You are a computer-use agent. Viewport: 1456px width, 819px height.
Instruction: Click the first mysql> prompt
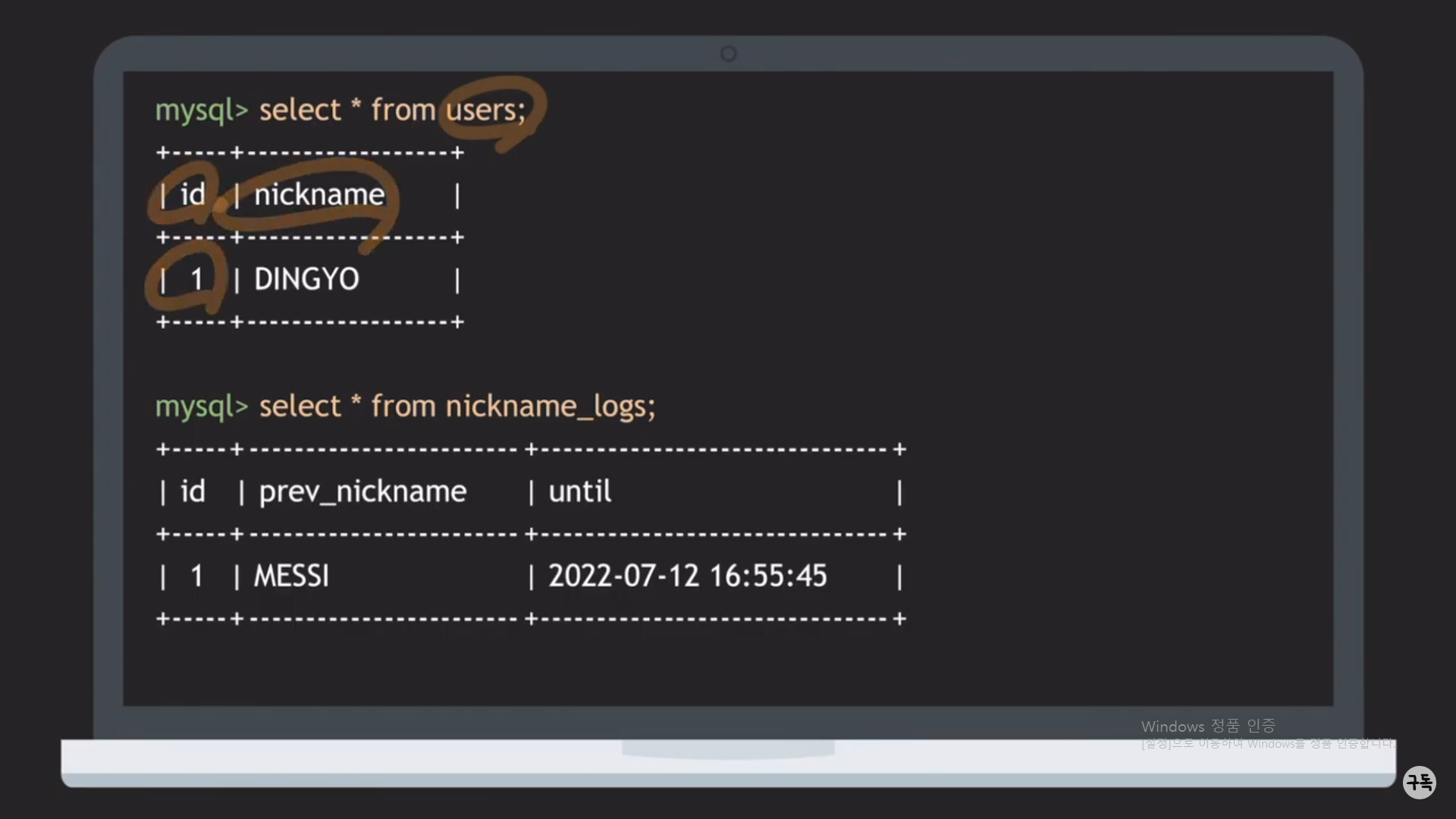point(201,111)
